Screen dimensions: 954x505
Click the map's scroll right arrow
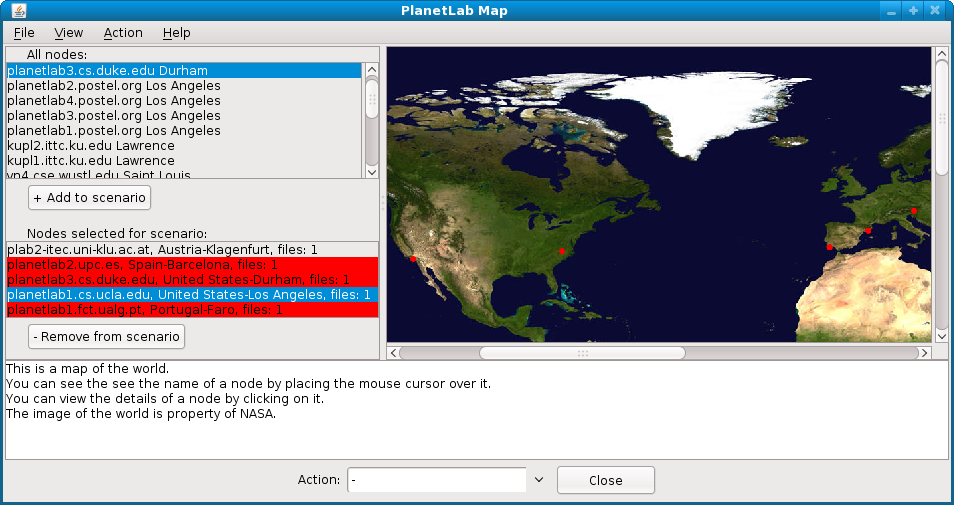click(925, 353)
